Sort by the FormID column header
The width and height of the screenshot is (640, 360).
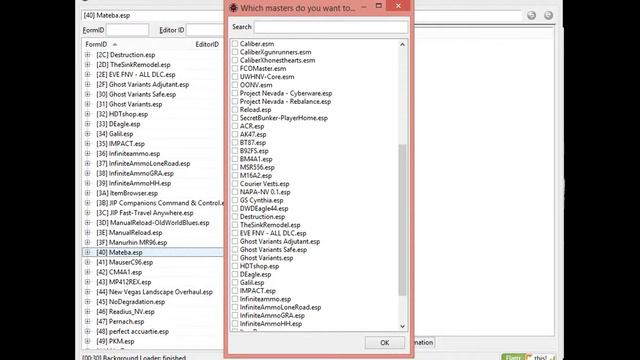pyautogui.click(x=96, y=44)
